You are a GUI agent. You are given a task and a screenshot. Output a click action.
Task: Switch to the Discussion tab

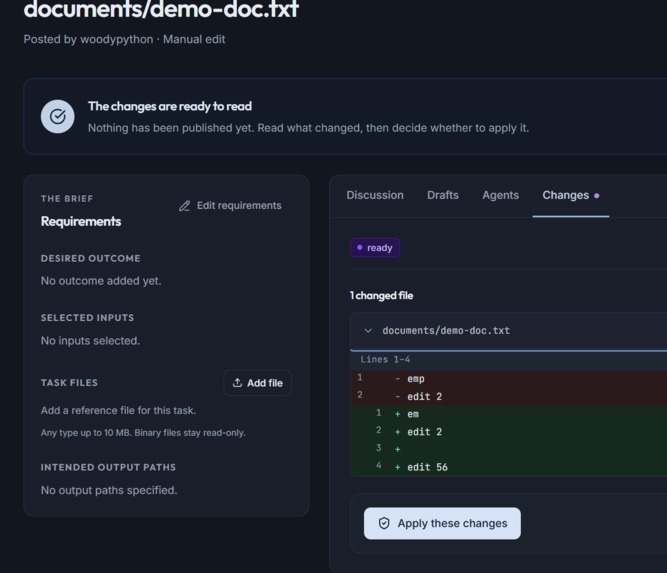point(375,195)
